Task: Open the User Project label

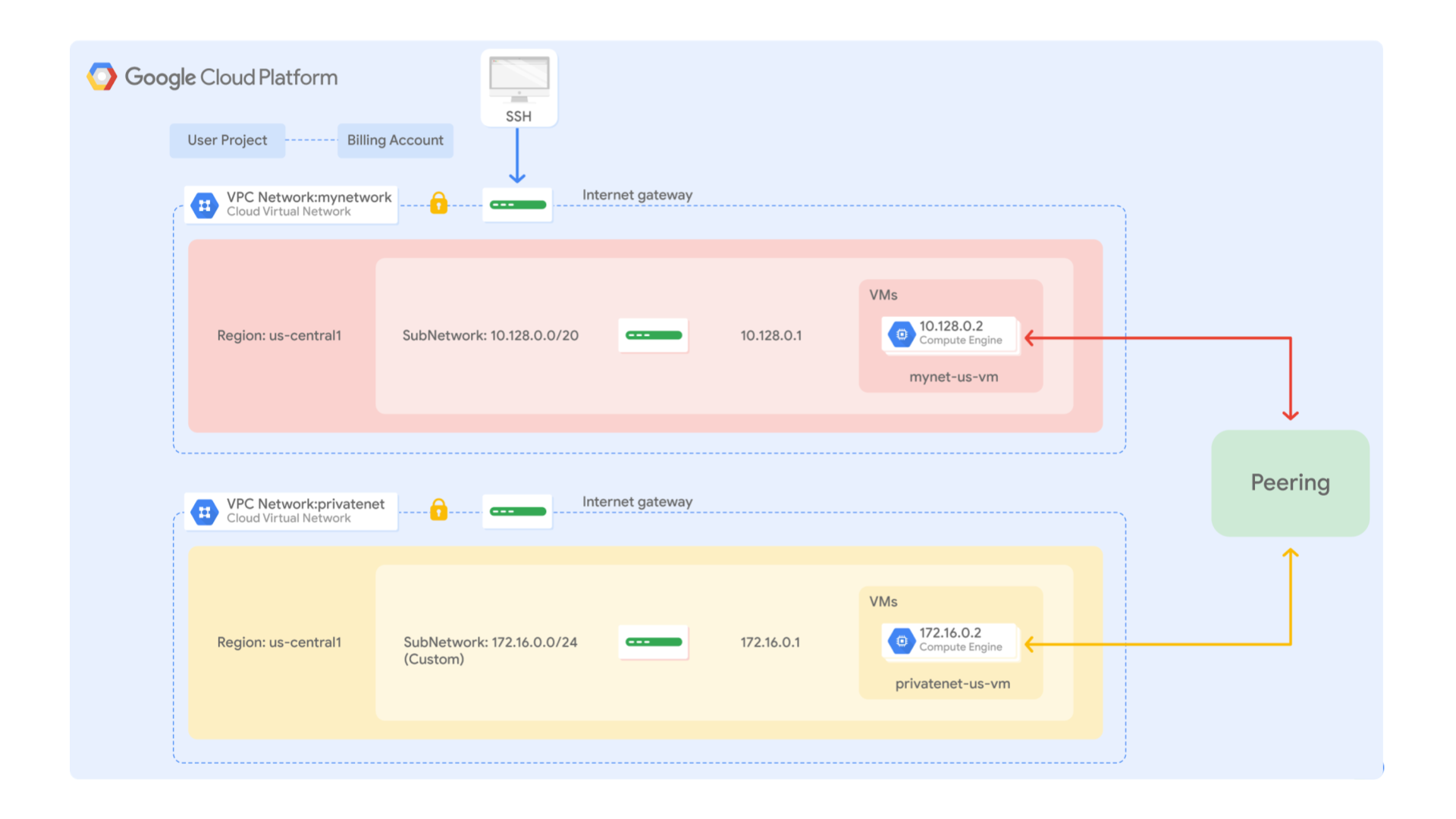Action: coord(227,140)
